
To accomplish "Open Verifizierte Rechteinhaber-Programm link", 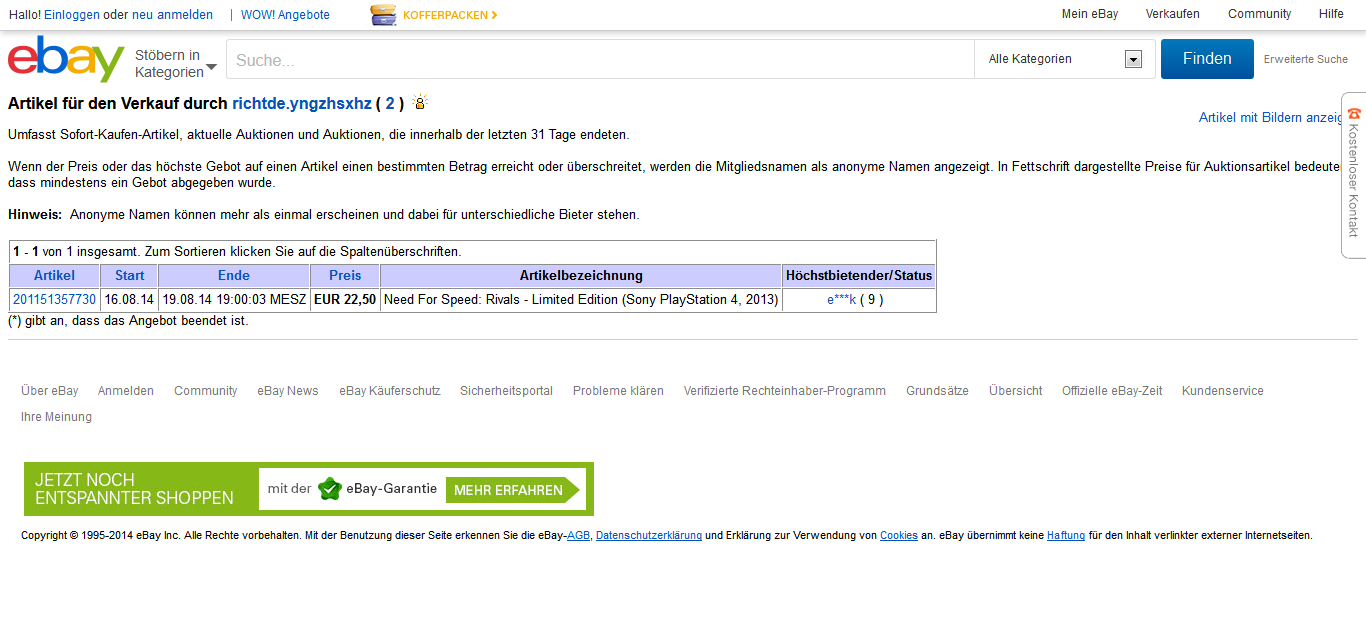I will click(785, 391).
